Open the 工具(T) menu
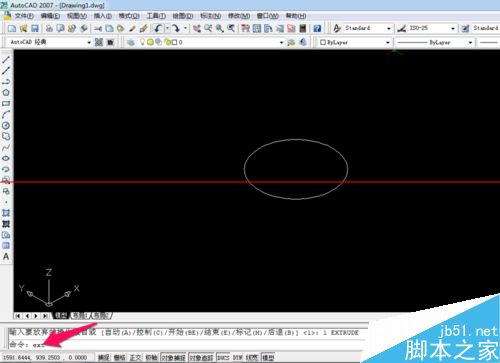The image size is (500, 363). 156,16
